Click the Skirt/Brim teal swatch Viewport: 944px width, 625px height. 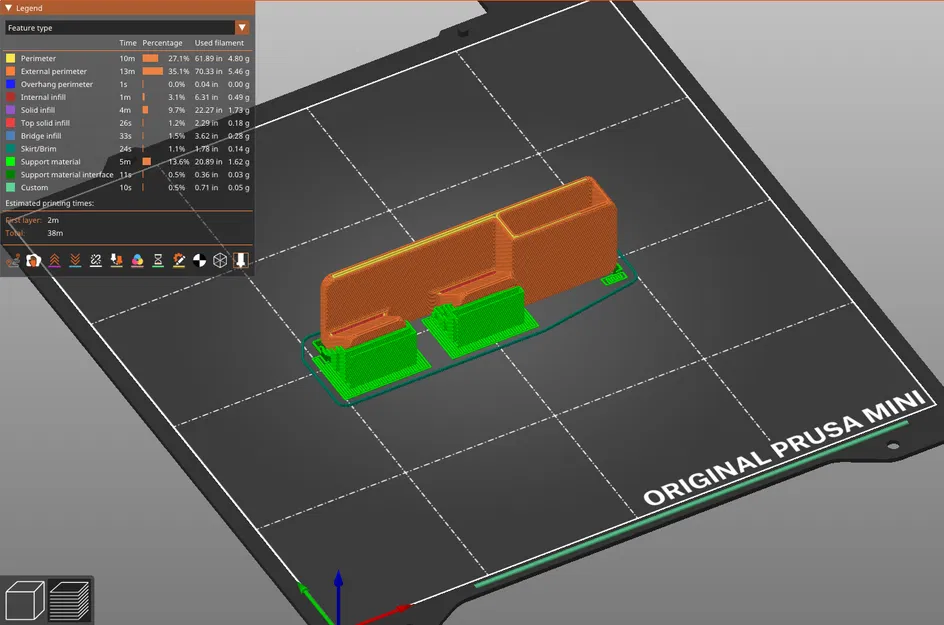click(x=10, y=149)
